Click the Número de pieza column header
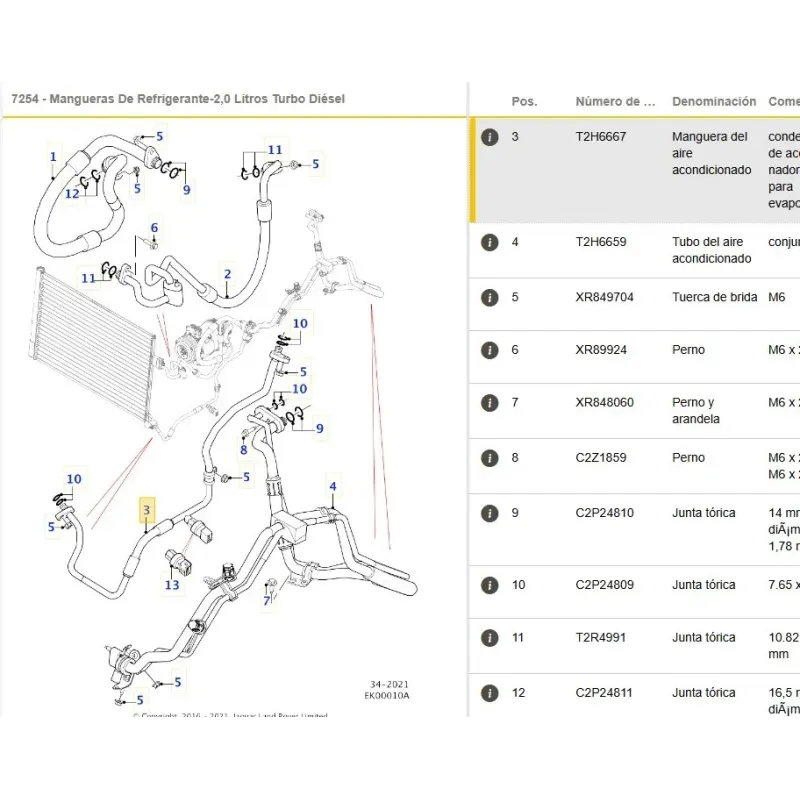 tap(615, 101)
